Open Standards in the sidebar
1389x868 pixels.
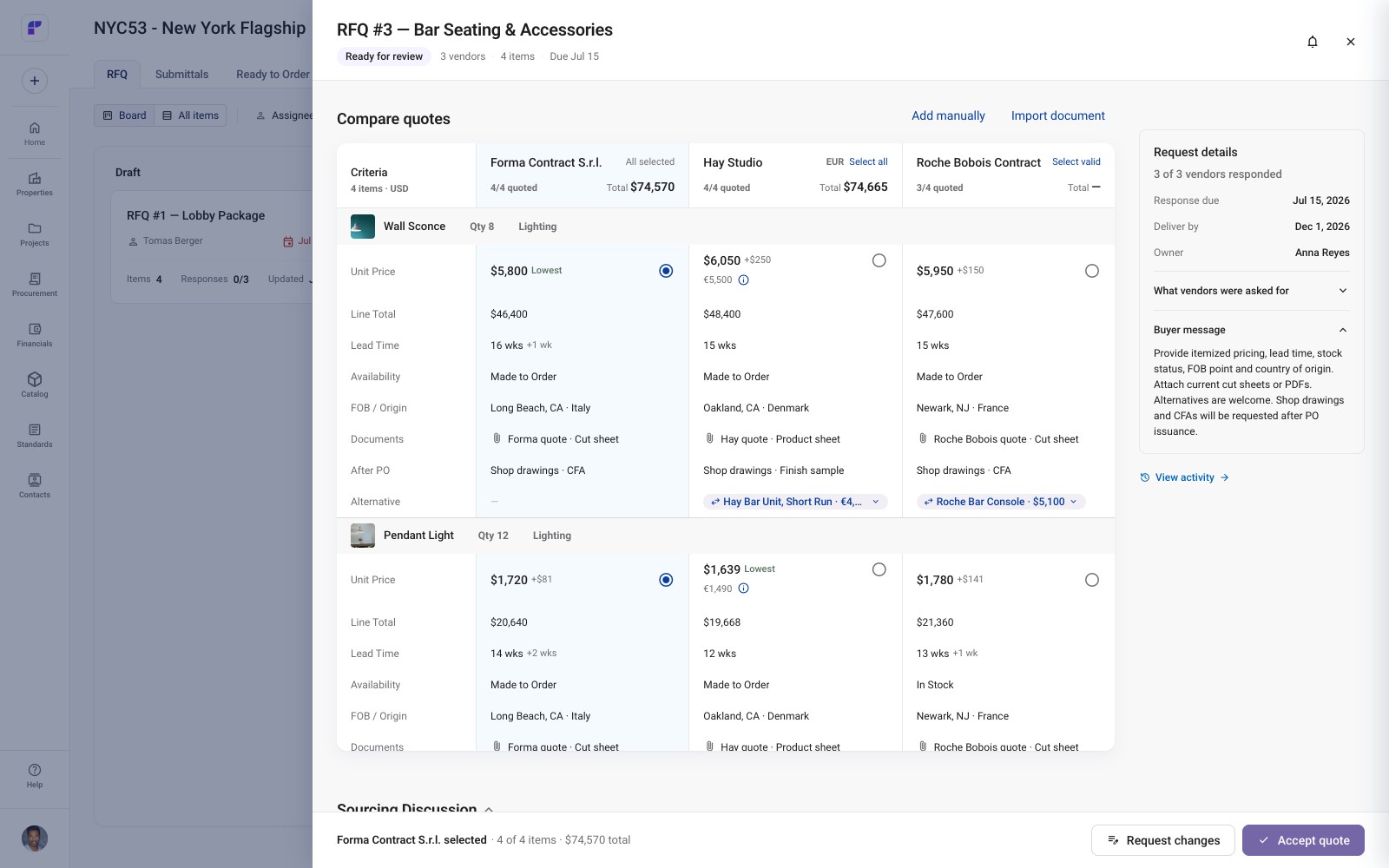tap(35, 436)
